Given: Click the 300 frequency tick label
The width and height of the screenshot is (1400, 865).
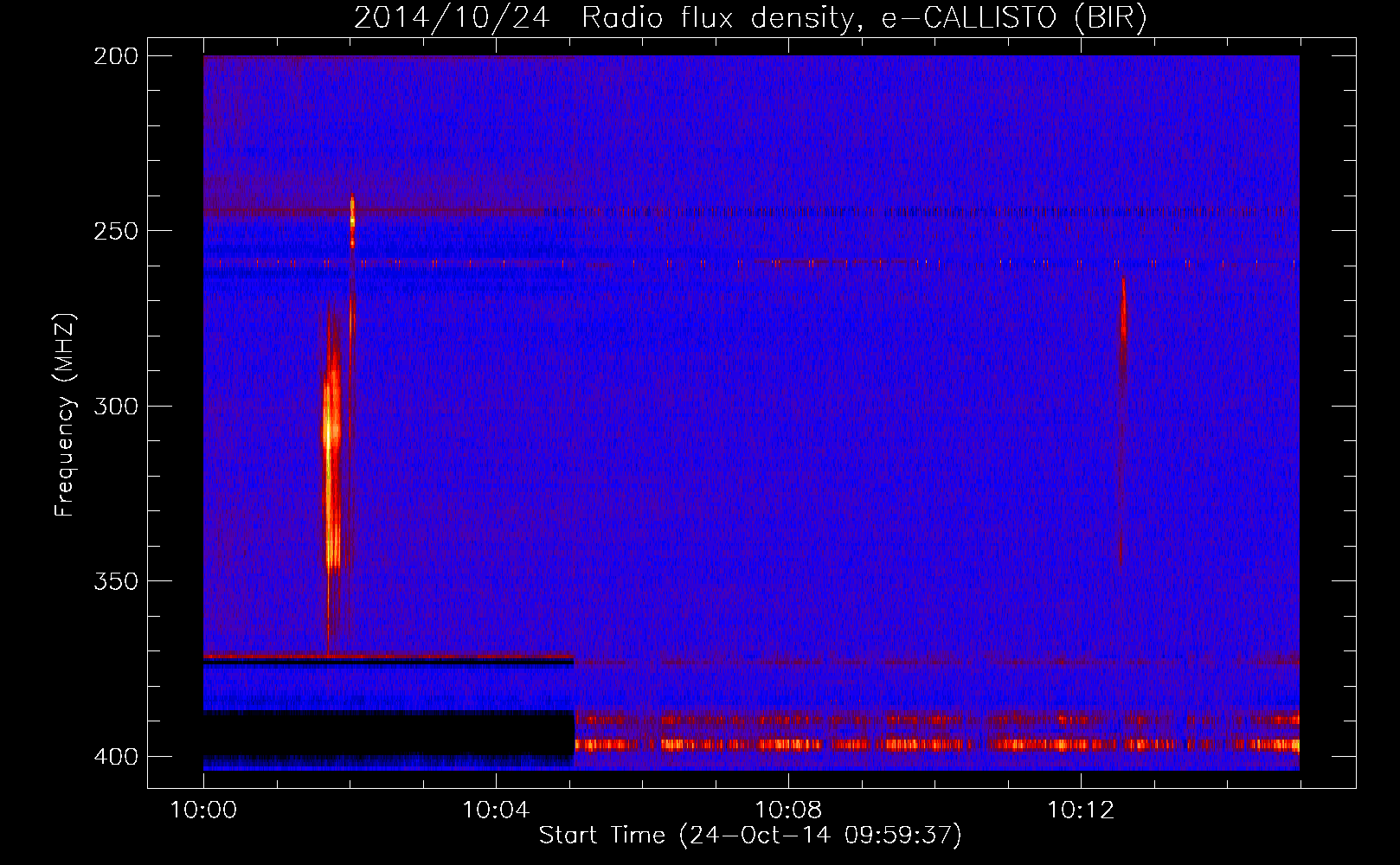Looking at the screenshot, I should click(116, 406).
